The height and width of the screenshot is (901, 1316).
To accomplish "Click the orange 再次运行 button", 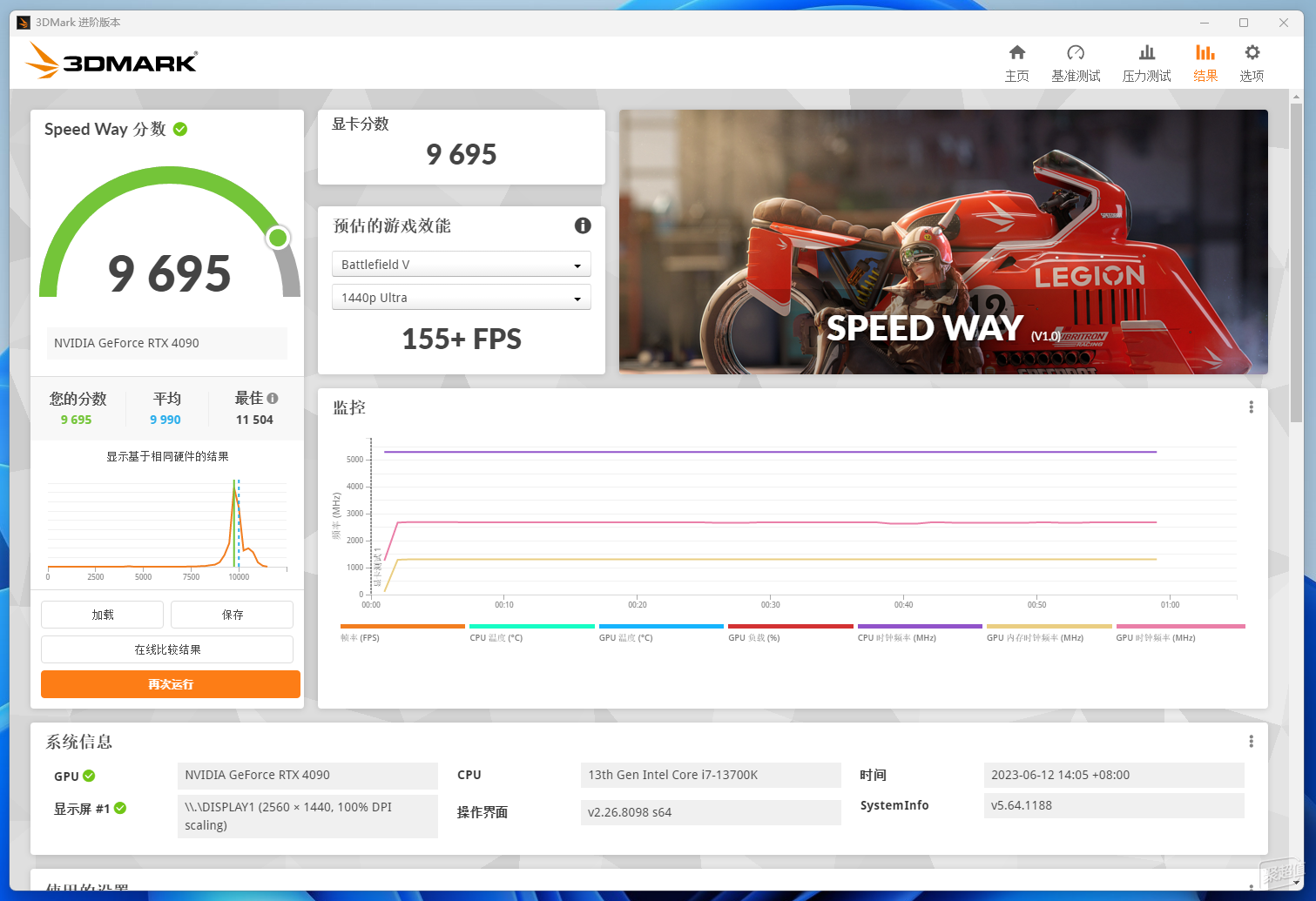I will pyautogui.click(x=171, y=684).
